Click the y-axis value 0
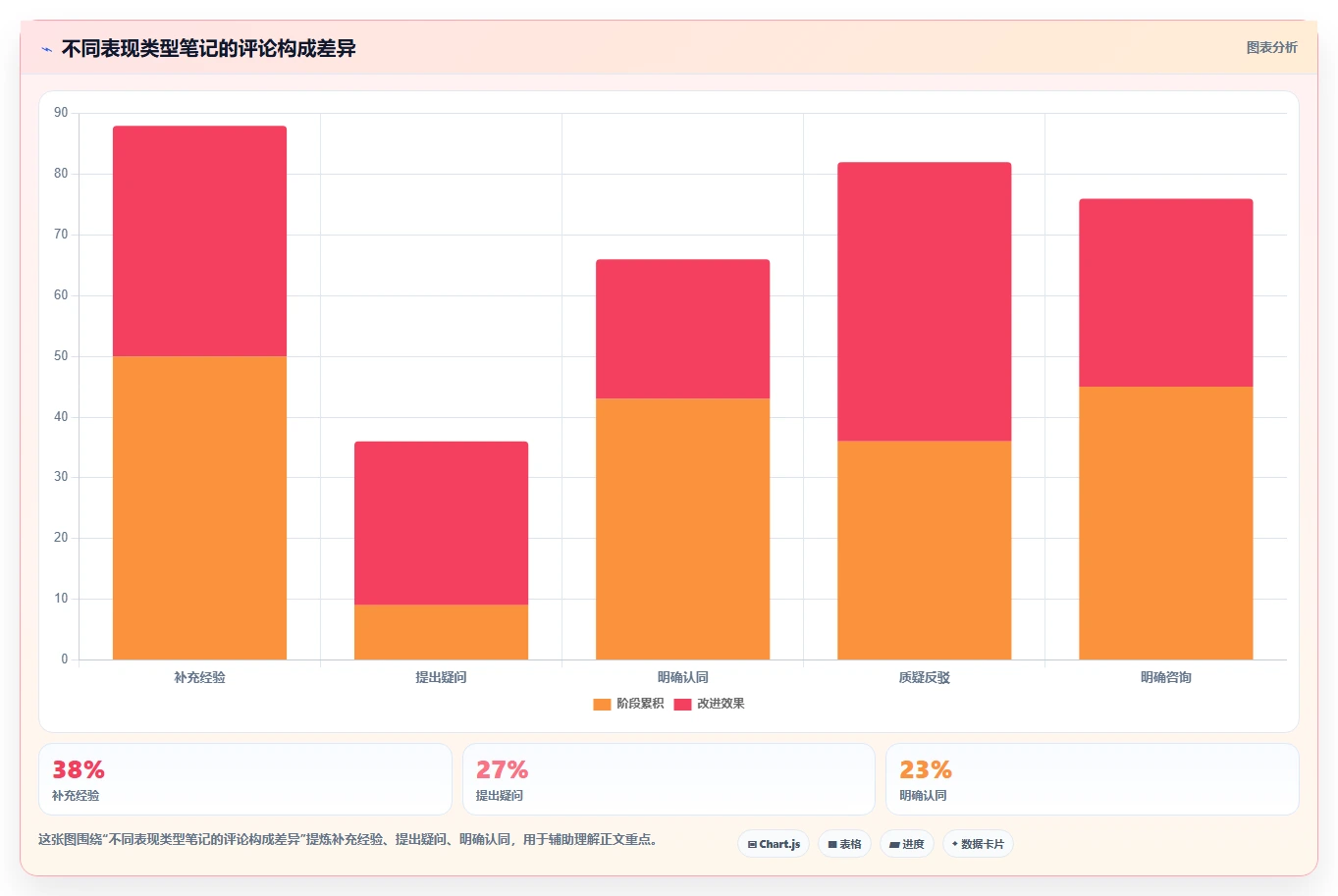Viewport: 1338px width, 896px height. click(x=65, y=659)
